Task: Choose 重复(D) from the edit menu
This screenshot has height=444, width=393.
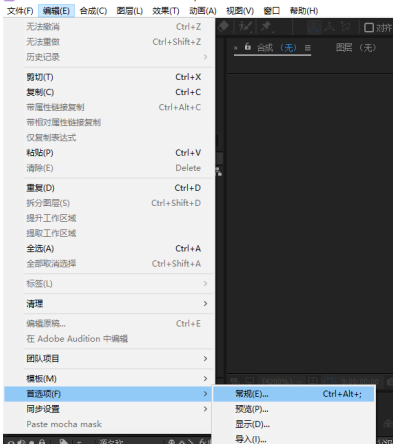Action: click(109, 188)
